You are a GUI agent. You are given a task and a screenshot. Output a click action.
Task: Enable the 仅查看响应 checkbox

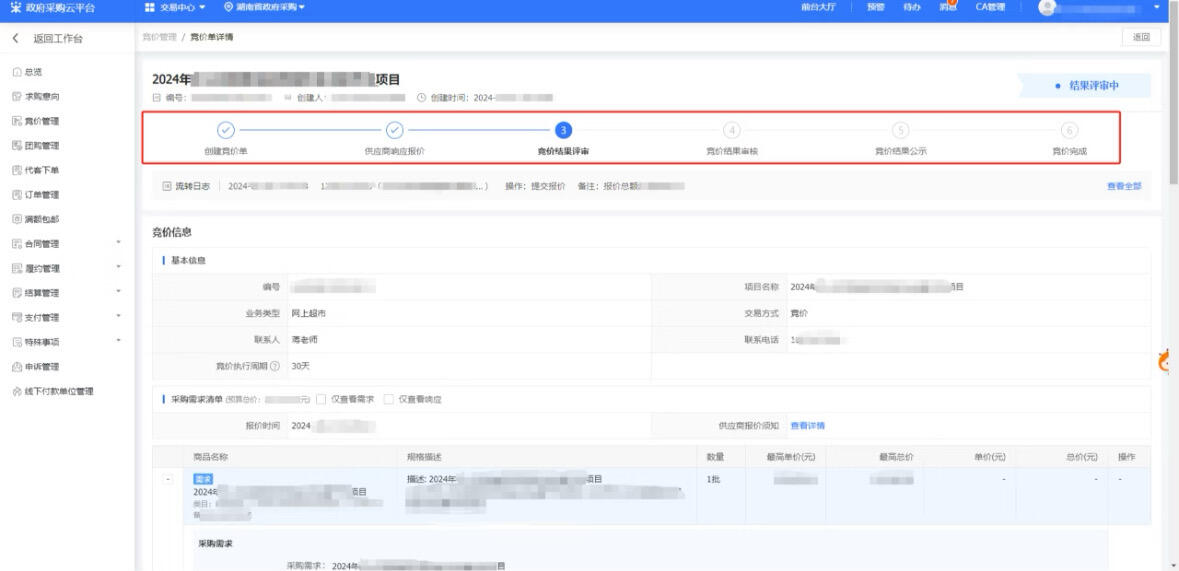[389, 399]
